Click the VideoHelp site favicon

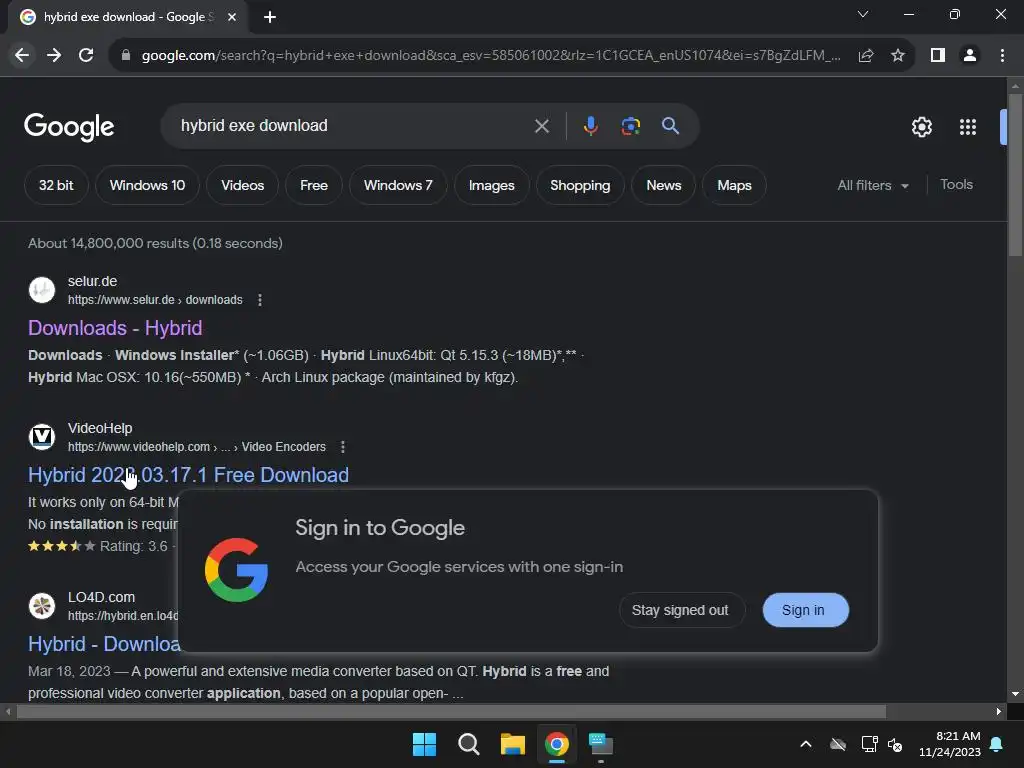[x=42, y=437]
